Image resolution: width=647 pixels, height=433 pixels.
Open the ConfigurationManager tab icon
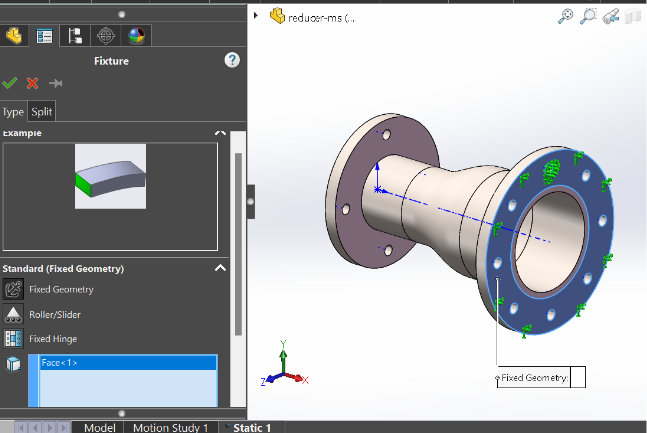click(x=75, y=36)
